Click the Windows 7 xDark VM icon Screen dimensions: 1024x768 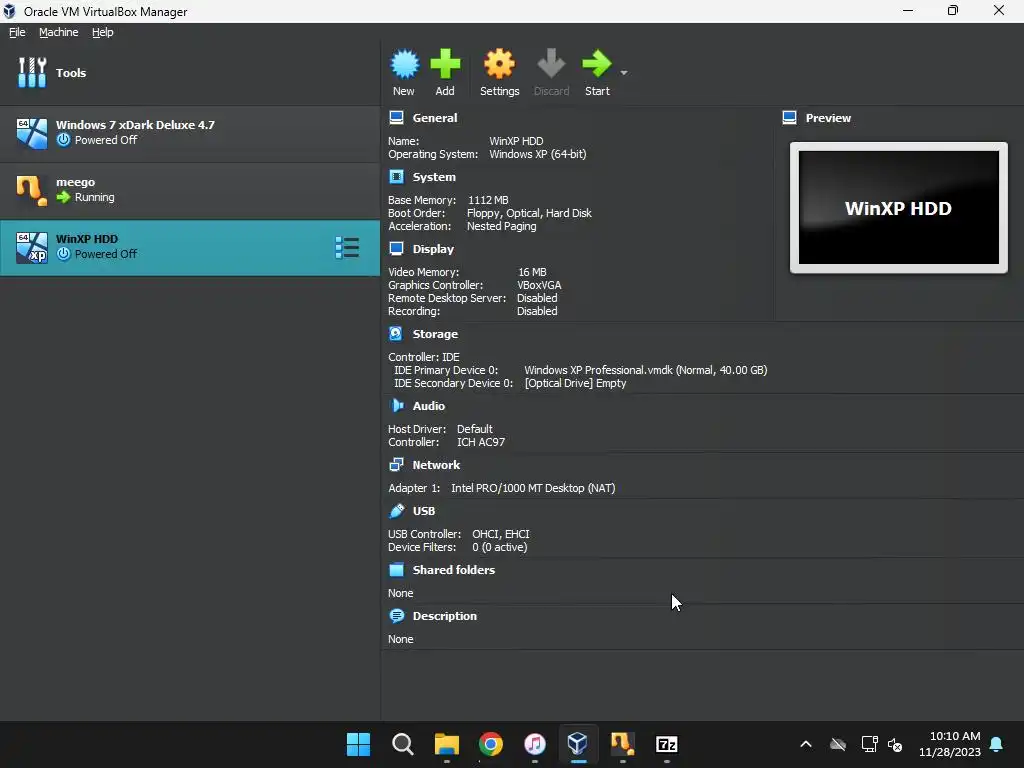click(32, 133)
